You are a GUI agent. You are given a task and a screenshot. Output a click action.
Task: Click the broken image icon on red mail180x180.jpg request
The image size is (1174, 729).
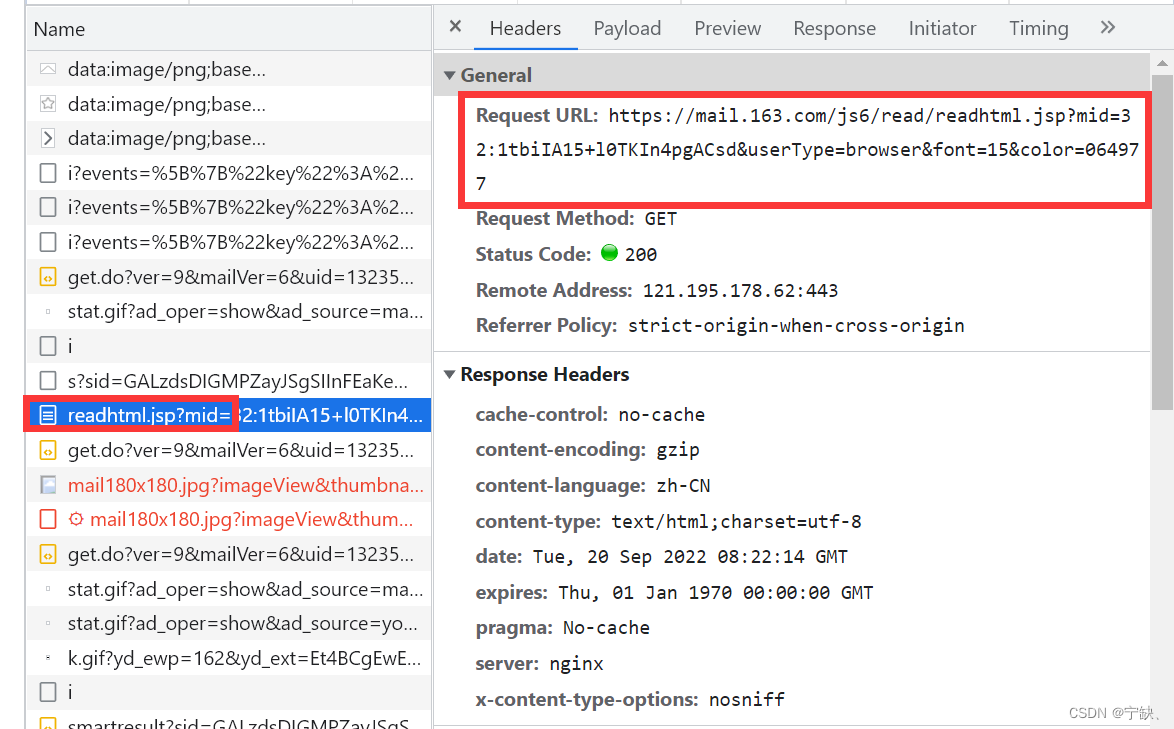pyautogui.click(x=46, y=519)
